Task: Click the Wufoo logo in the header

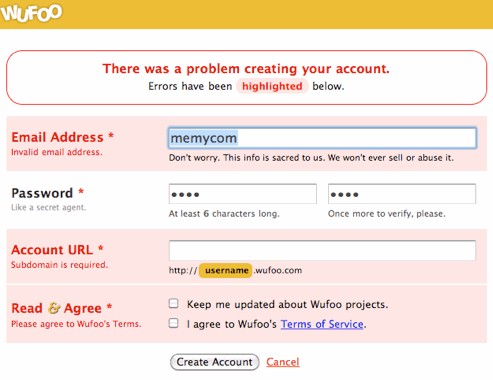Action: coord(31,13)
